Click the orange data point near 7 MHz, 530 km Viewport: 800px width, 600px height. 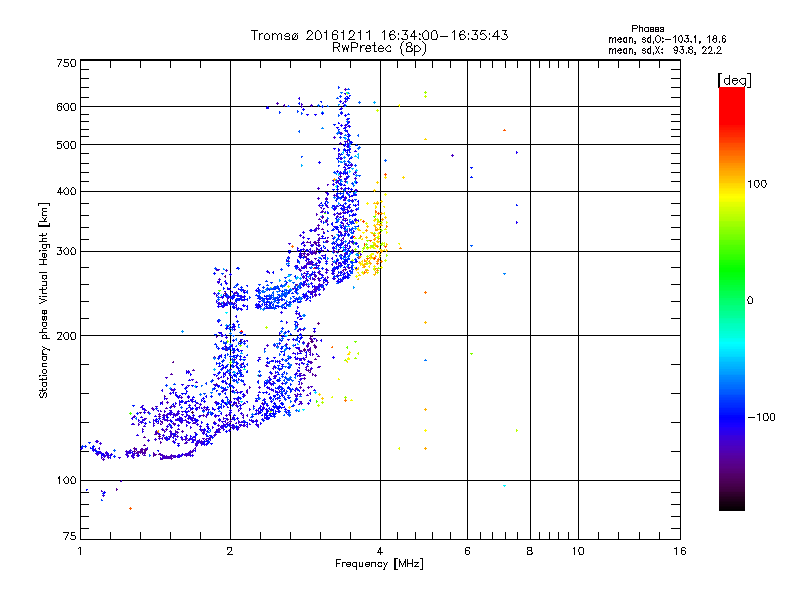click(504, 131)
